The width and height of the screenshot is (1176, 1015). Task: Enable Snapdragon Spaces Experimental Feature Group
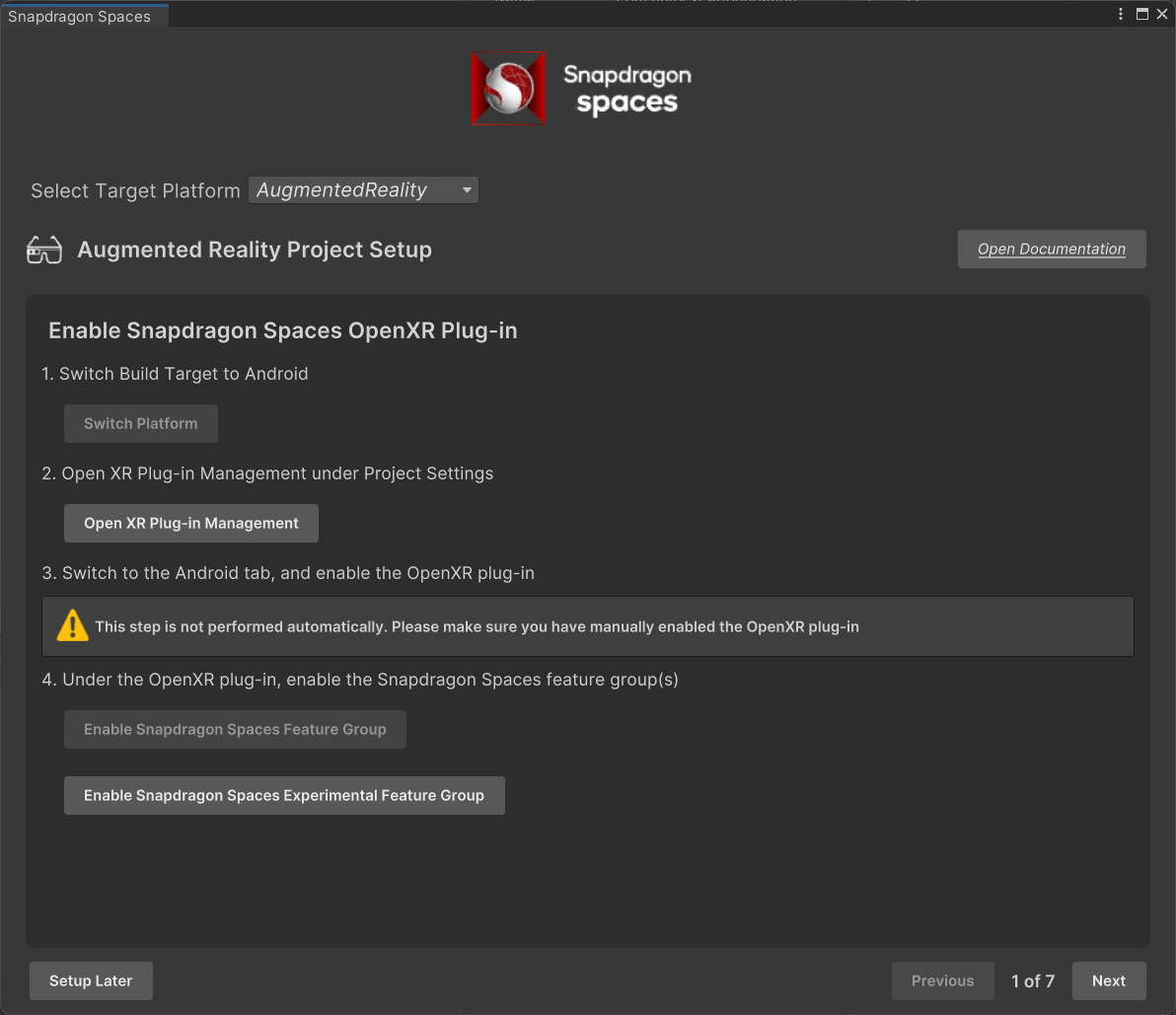284,795
